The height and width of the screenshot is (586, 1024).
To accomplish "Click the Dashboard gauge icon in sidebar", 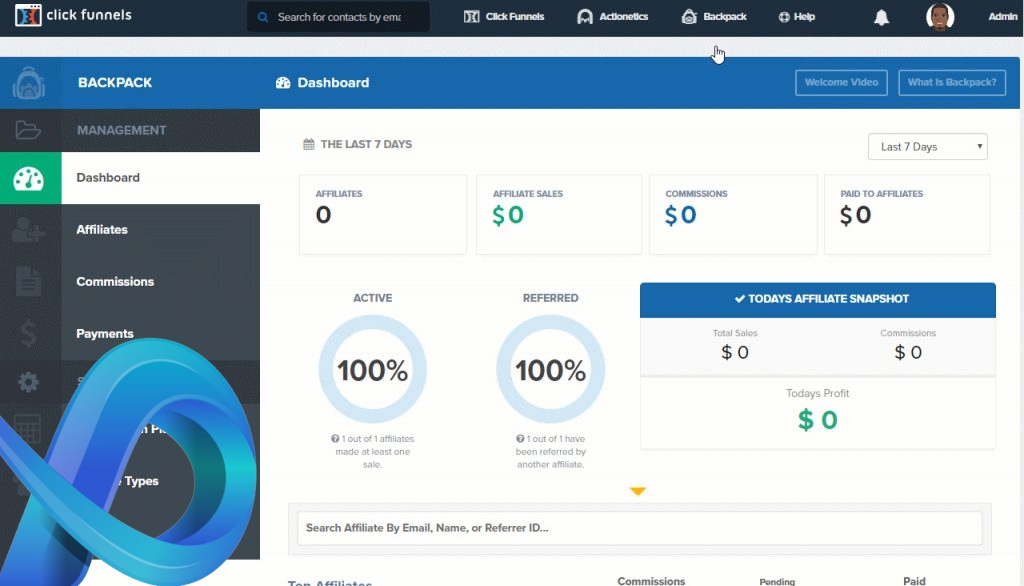I will (x=29, y=178).
